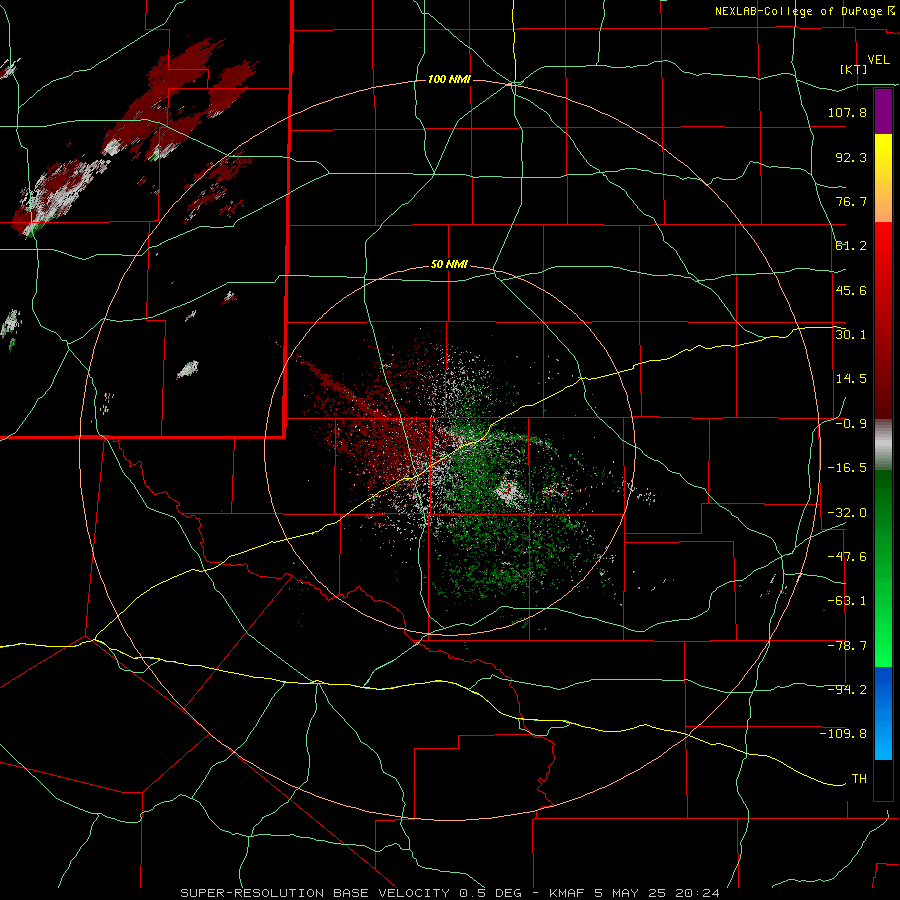
Task: Click the -109.8 velocity scale value
Action: (844, 734)
